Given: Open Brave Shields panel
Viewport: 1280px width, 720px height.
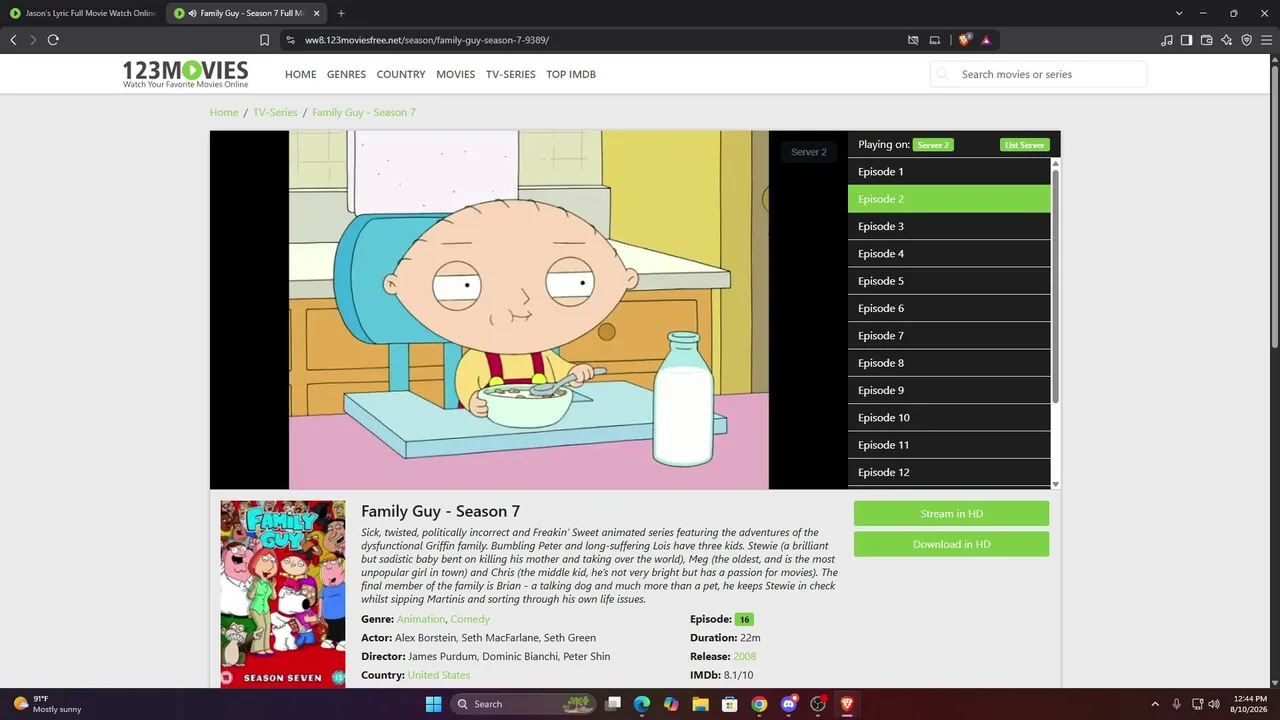Looking at the screenshot, I should click(x=964, y=40).
